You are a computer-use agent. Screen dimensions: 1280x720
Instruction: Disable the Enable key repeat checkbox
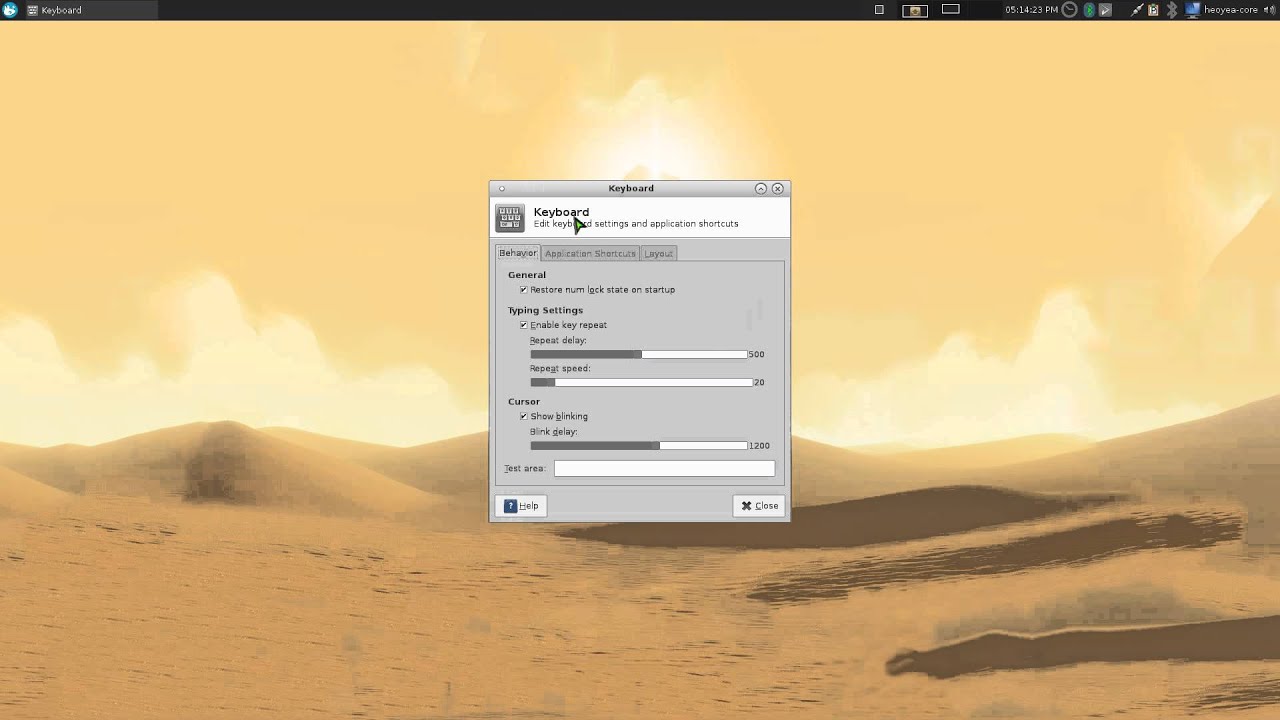click(x=523, y=325)
